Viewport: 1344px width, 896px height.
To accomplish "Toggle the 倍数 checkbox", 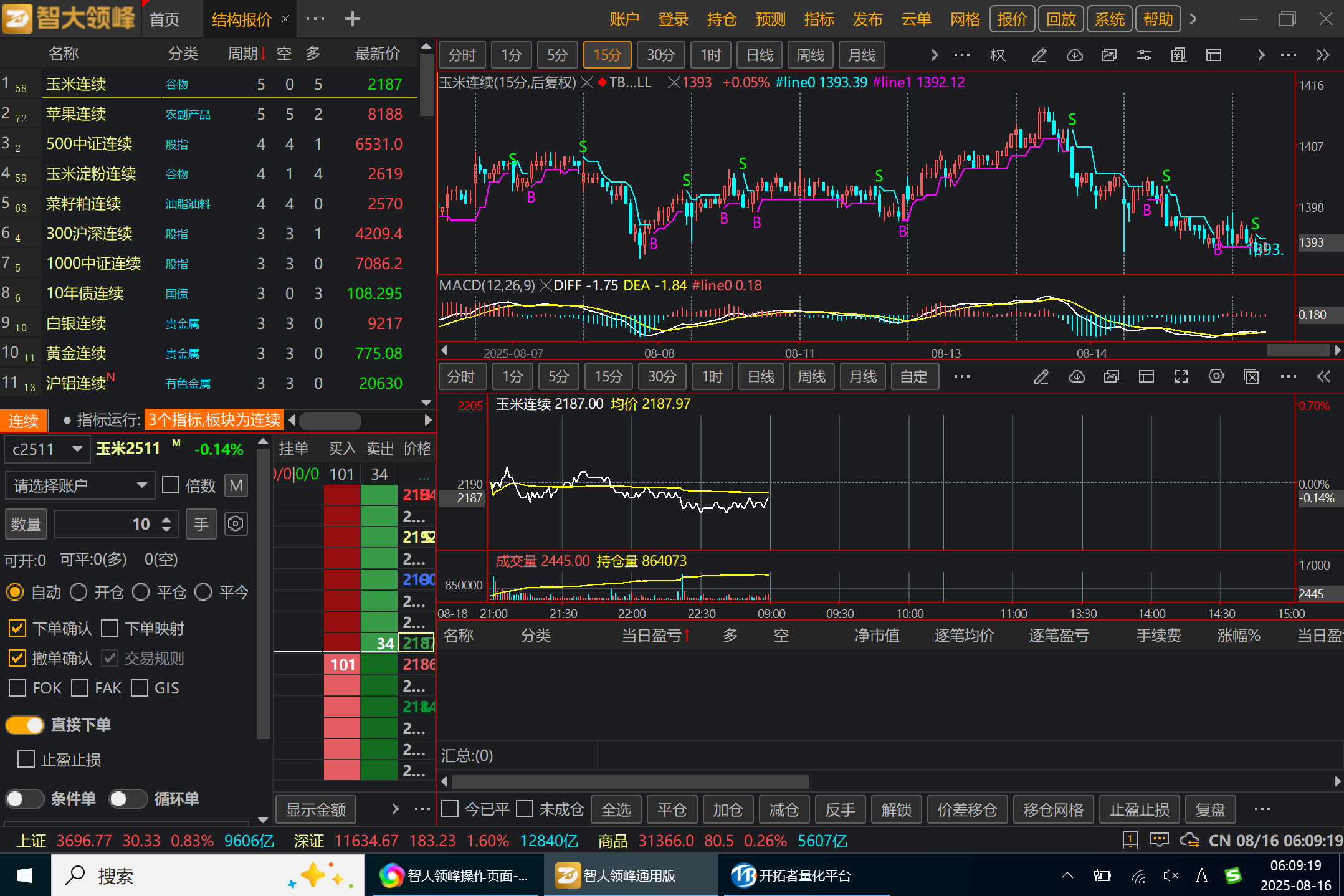I will pos(171,485).
